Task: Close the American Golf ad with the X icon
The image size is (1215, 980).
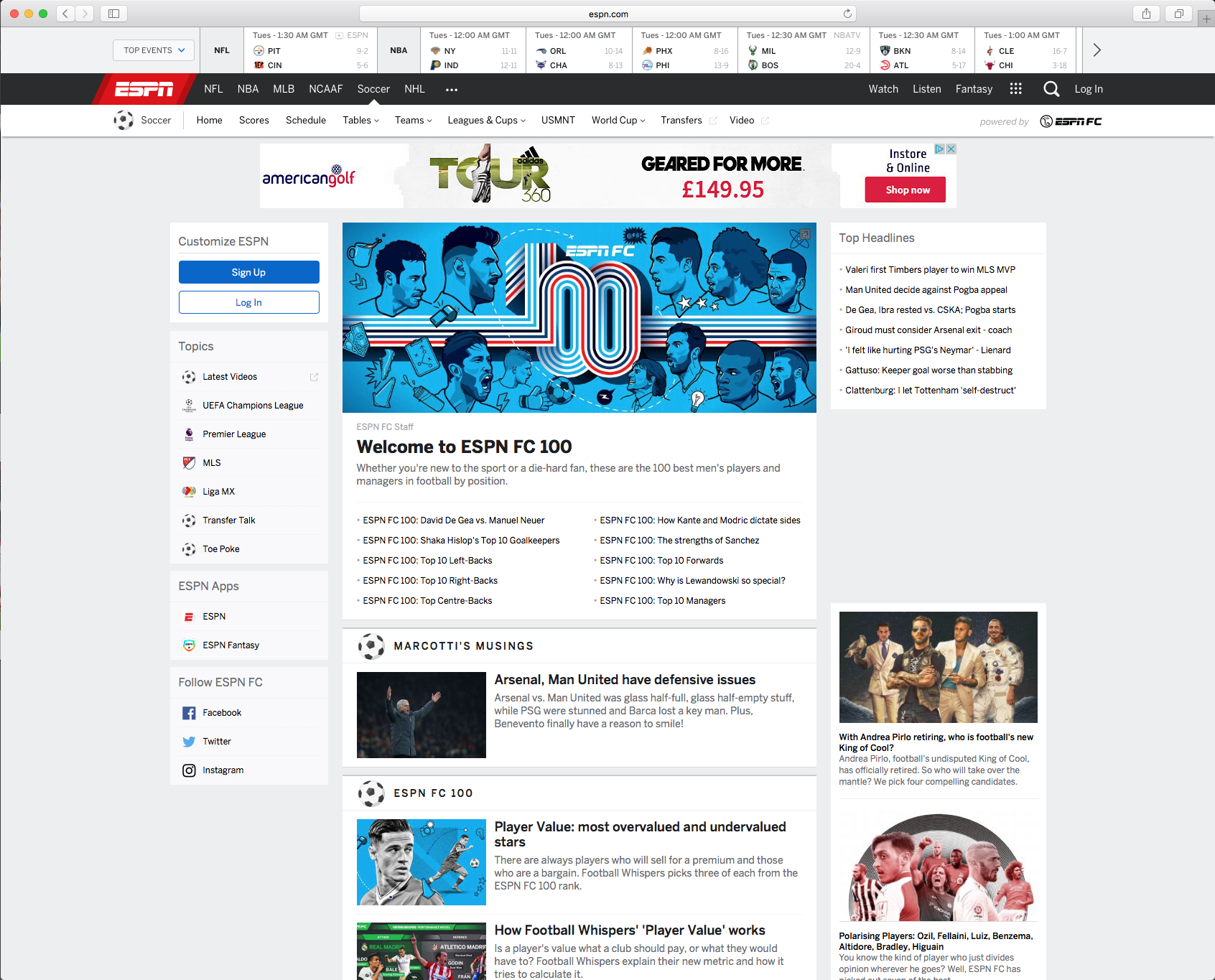Action: pyautogui.click(x=951, y=149)
